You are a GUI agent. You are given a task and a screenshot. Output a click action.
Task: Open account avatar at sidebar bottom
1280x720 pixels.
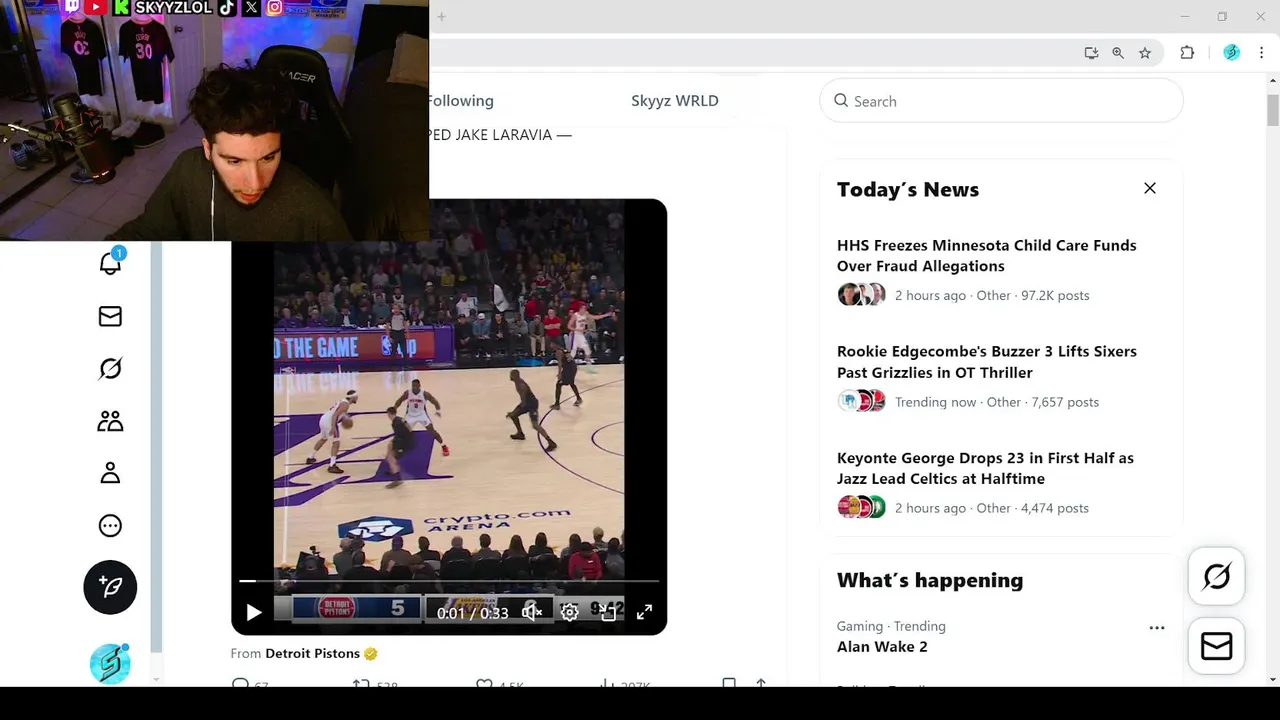click(110, 664)
